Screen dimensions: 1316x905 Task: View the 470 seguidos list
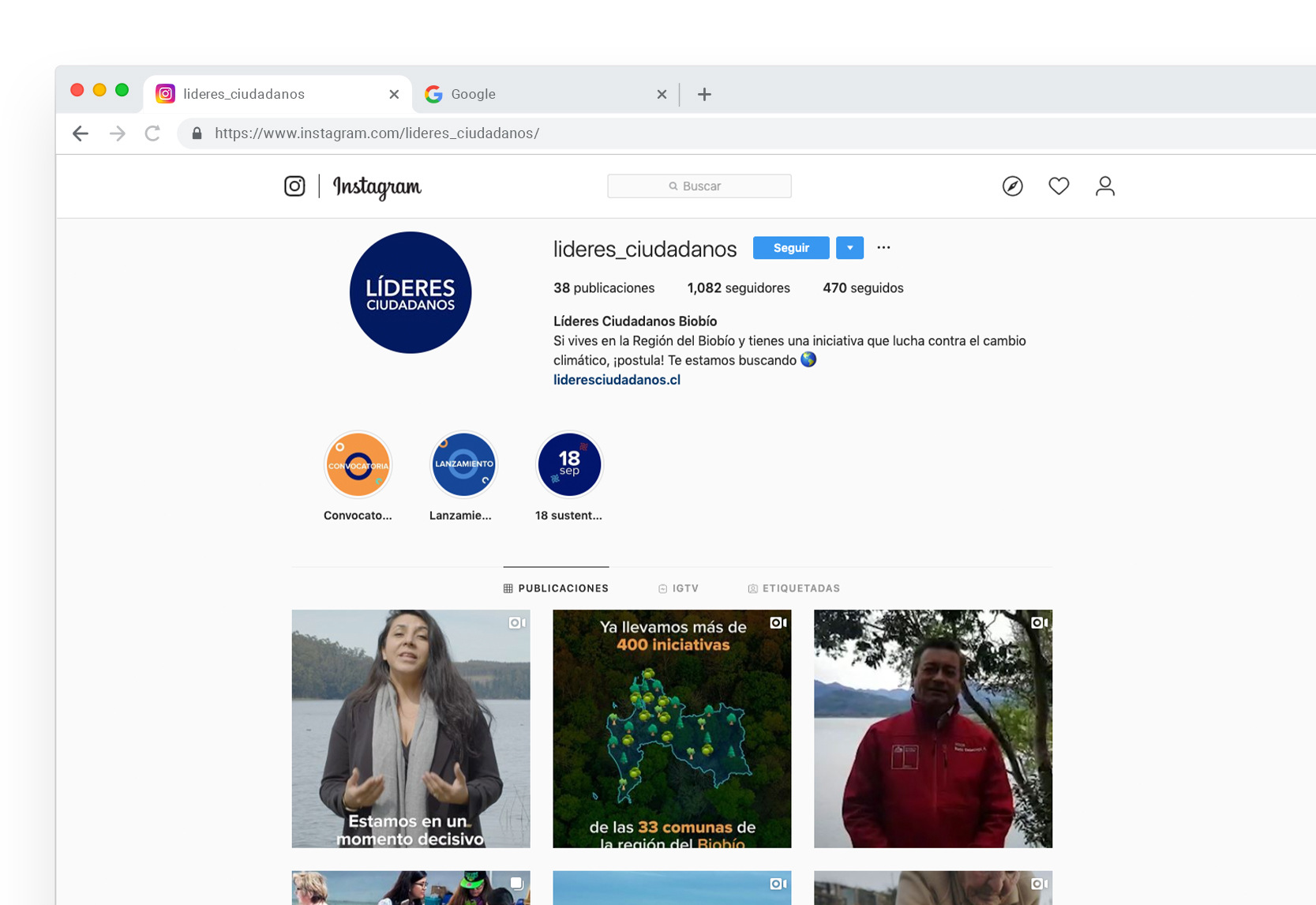pos(863,288)
